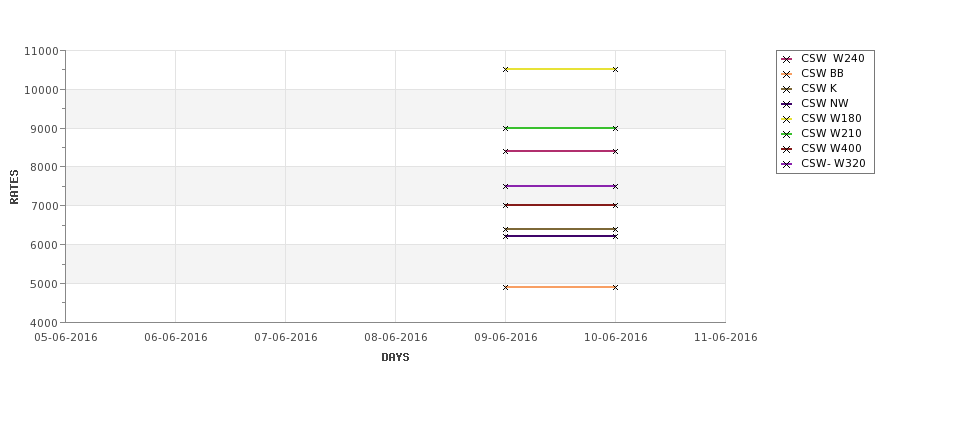Click the CSW W240 legend marker icon

point(786,59)
